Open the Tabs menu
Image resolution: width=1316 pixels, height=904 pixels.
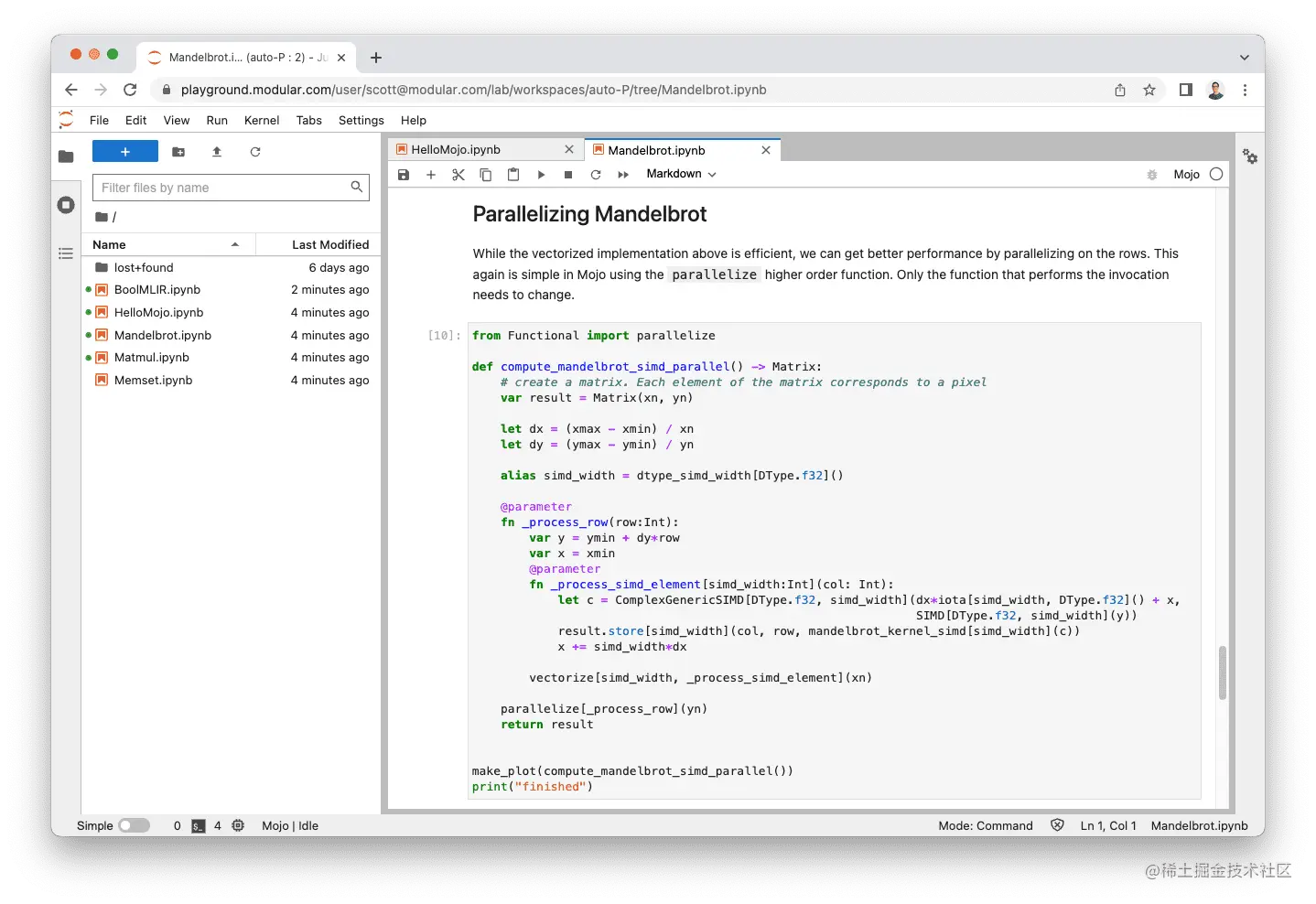point(309,120)
